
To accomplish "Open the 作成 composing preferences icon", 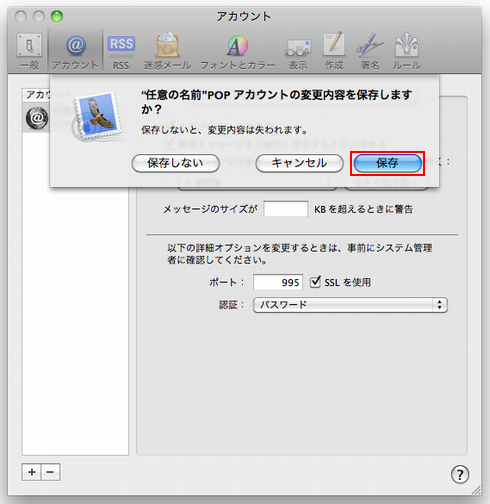I will coord(334,51).
